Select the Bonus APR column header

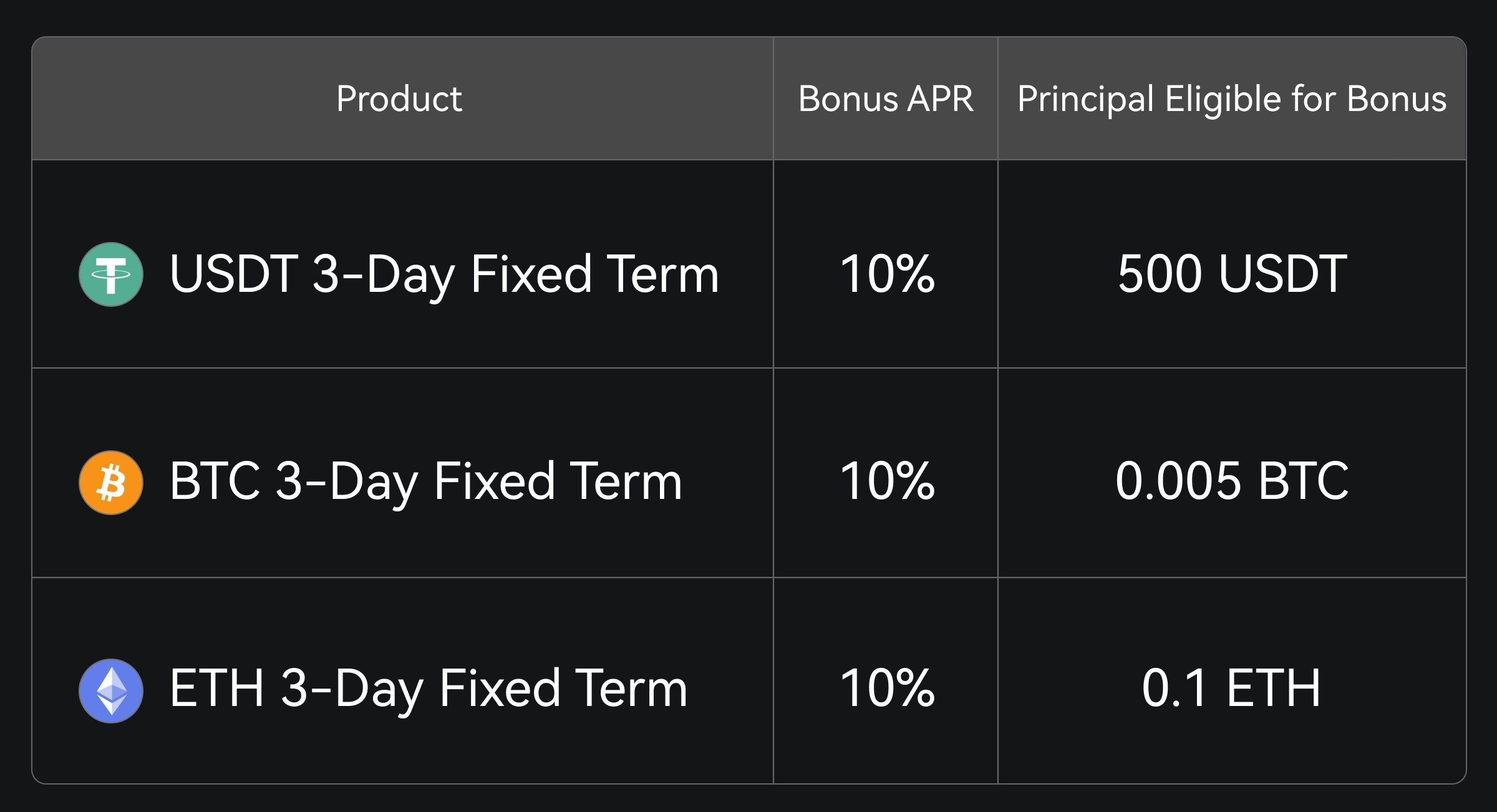pos(886,99)
